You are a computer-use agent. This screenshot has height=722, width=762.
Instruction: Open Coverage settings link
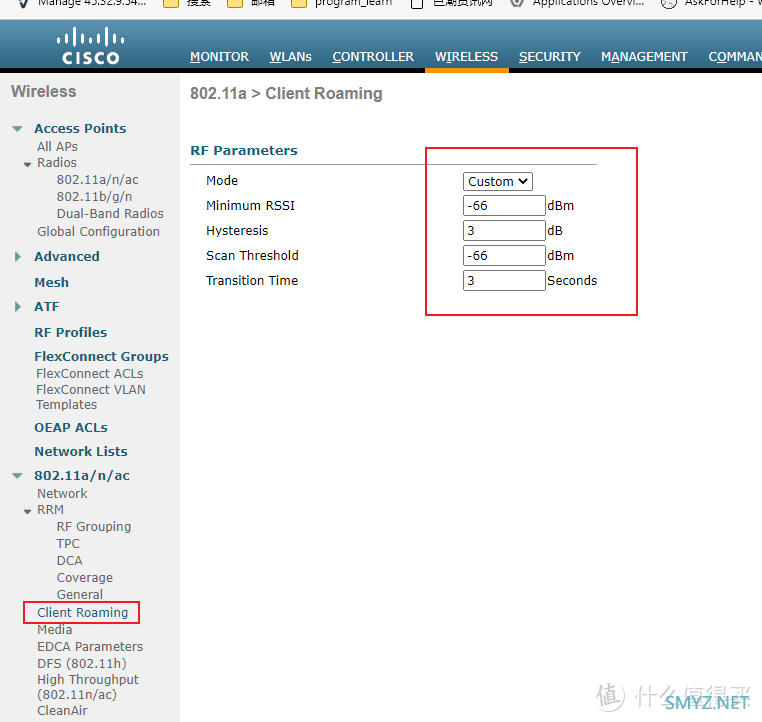(85, 578)
